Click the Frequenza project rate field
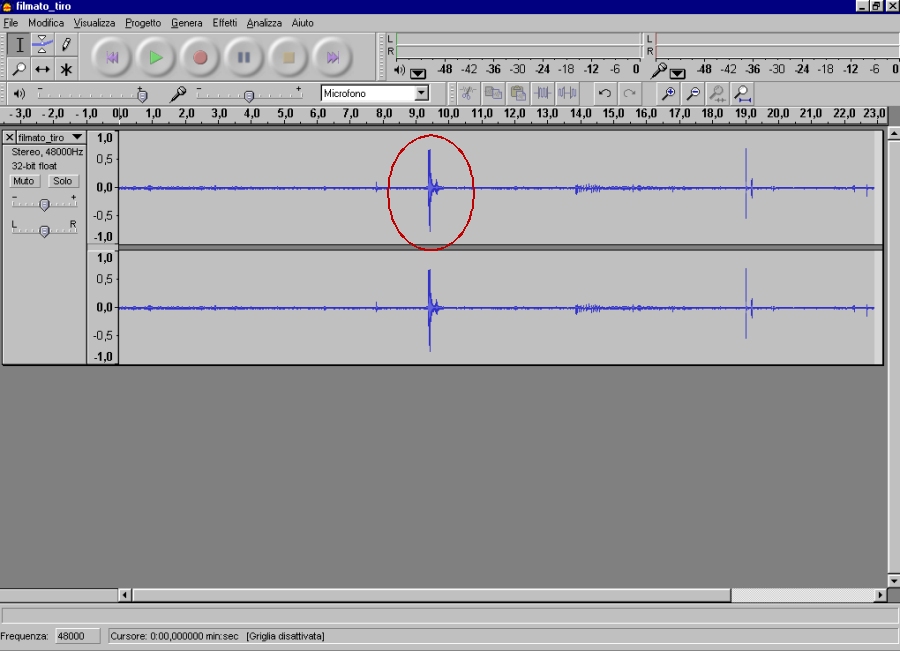 77,636
